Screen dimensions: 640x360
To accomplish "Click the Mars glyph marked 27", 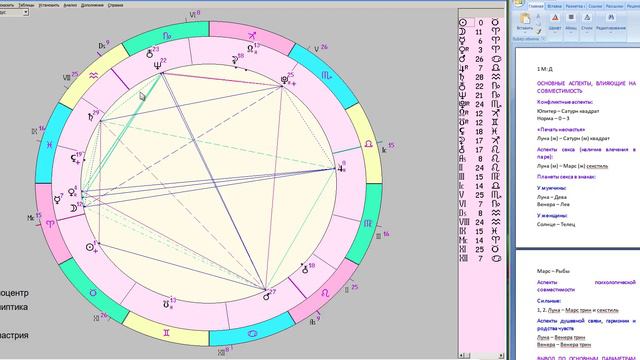I will click(267, 296).
